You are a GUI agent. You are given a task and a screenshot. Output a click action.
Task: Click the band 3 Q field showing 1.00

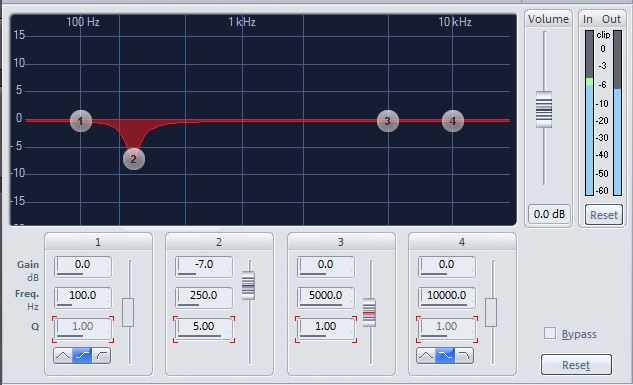tap(326, 329)
